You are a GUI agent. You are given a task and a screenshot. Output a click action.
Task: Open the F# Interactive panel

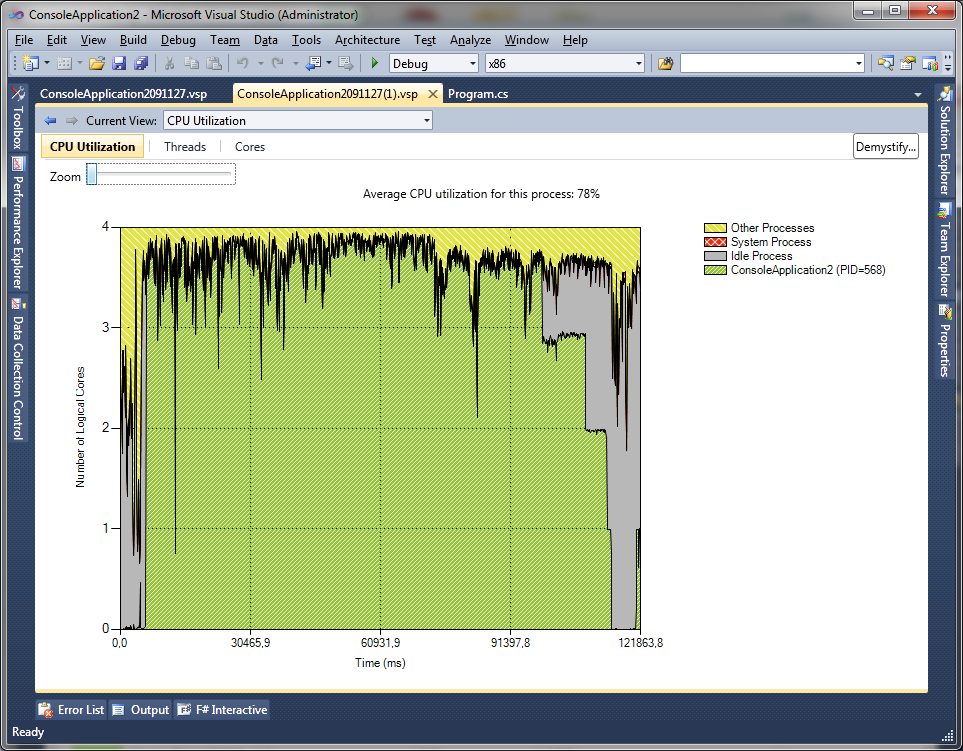click(x=222, y=710)
